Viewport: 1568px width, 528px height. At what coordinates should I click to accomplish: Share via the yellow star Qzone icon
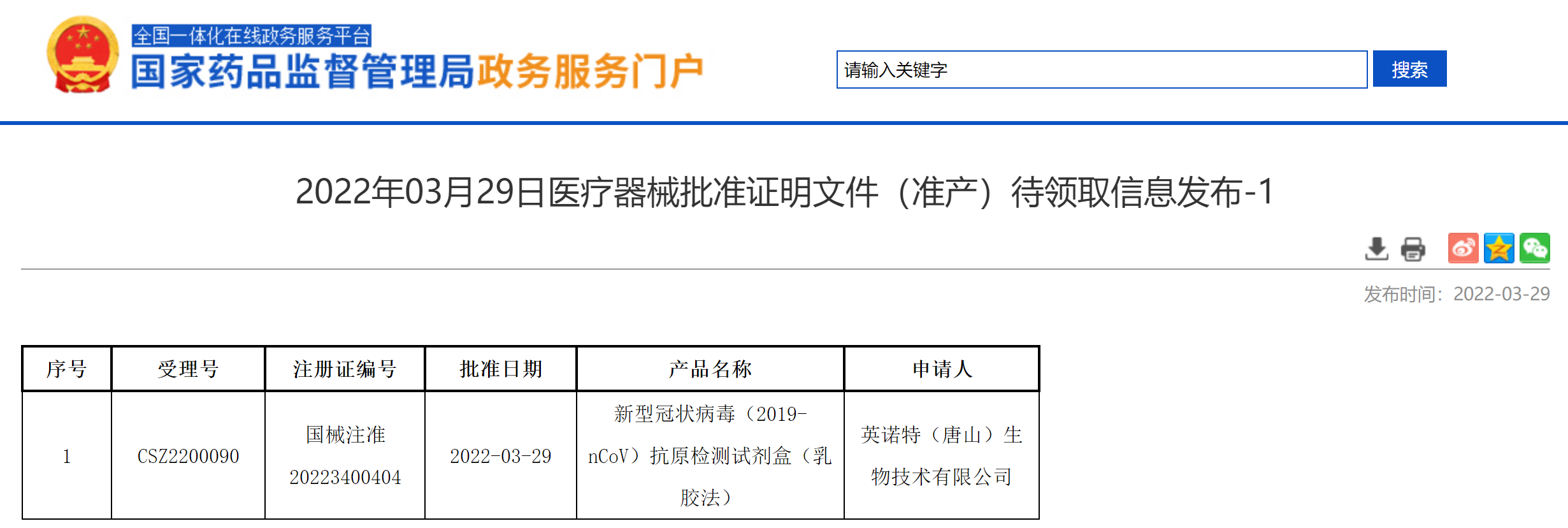click(x=1499, y=248)
